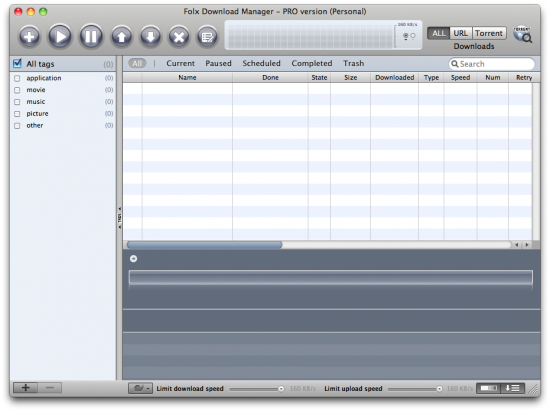Select the All status filter pill
Image resolution: width=550 pixels, height=411 pixels.
[137, 63]
